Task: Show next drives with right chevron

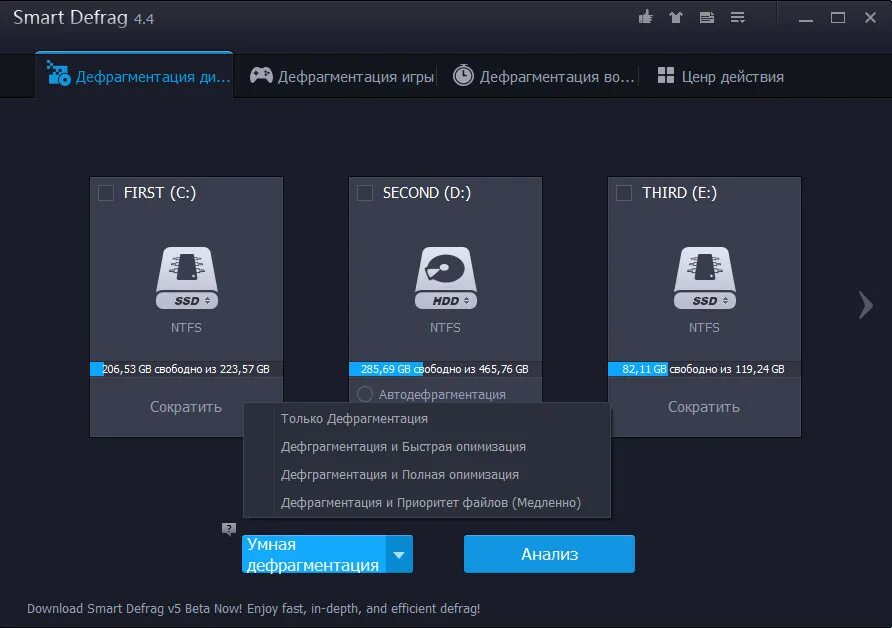Action: point(865,305)
